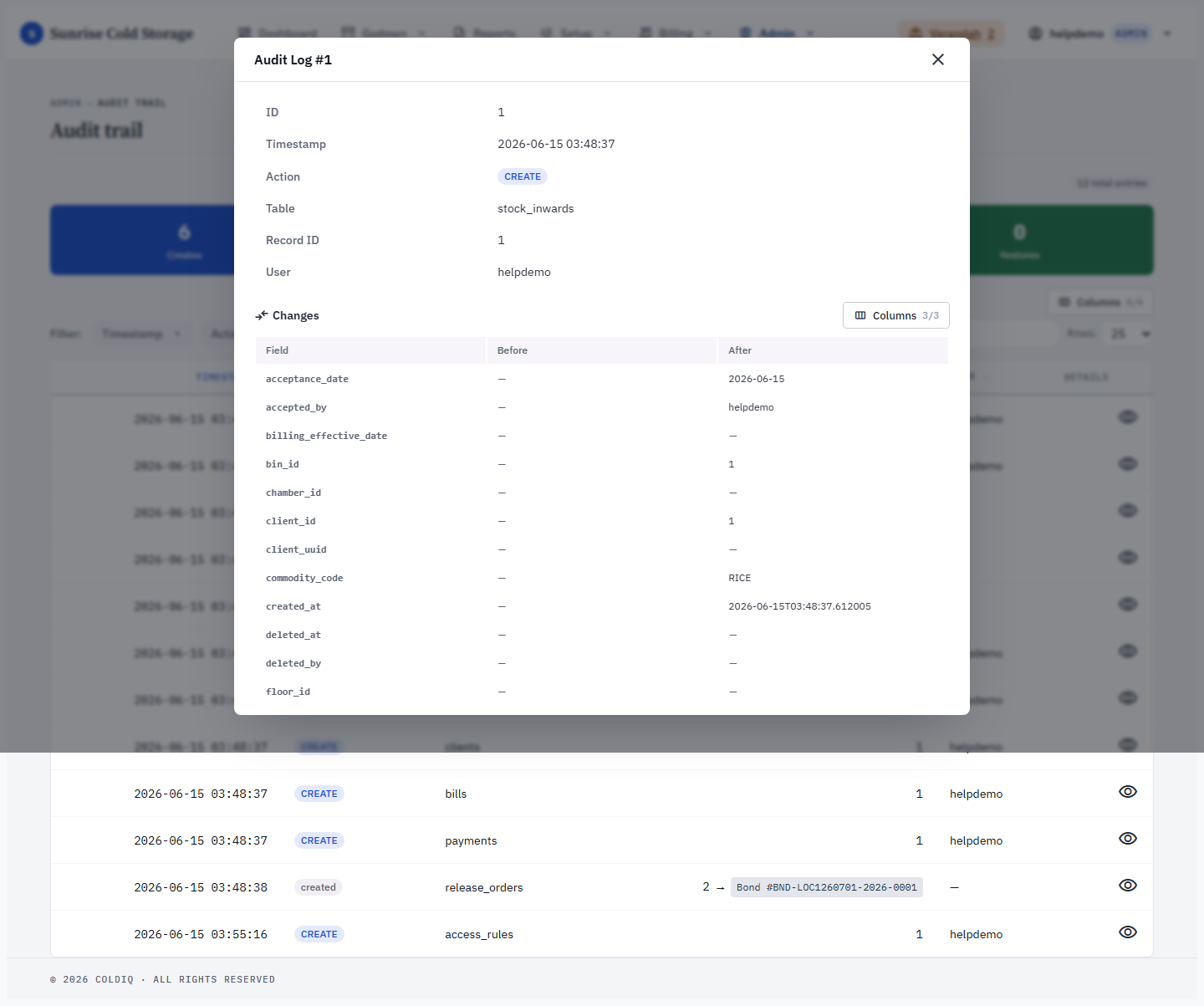Screen dimensions: 1204x1006
Task: Select the commodity_code field row
Action: point(602,578)
